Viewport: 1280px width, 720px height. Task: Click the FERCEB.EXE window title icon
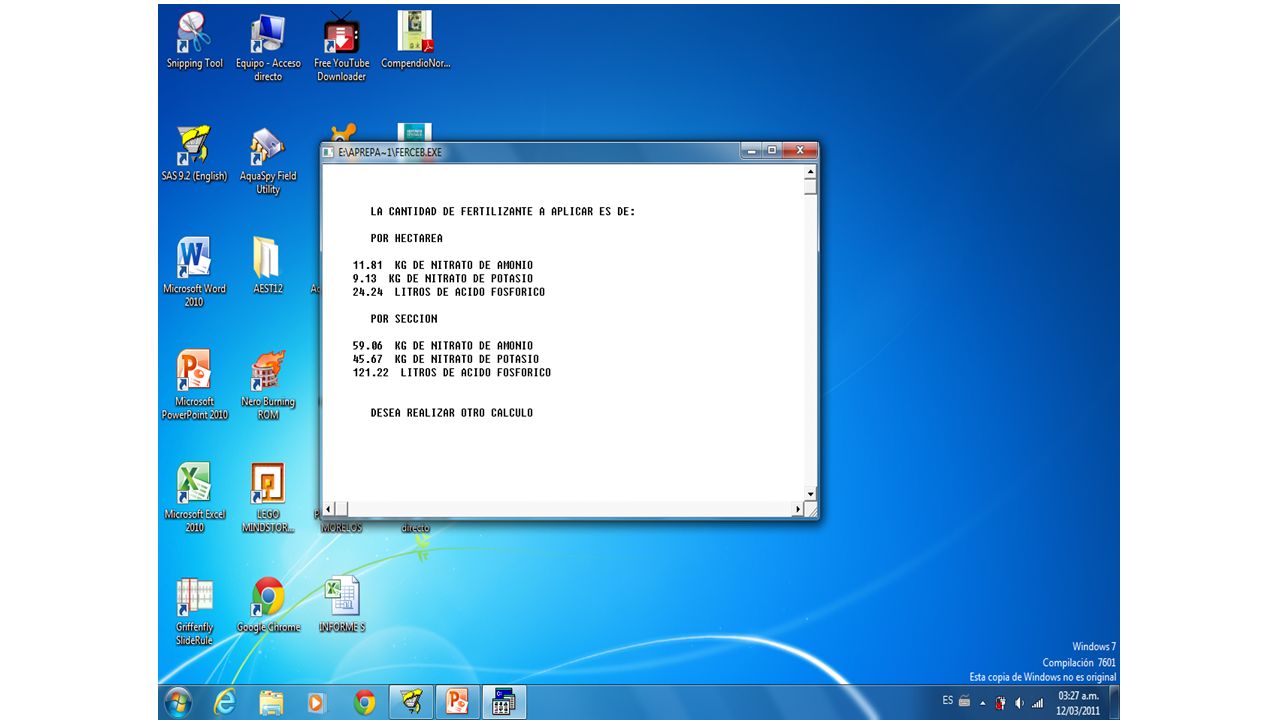(x=328, y=152)
